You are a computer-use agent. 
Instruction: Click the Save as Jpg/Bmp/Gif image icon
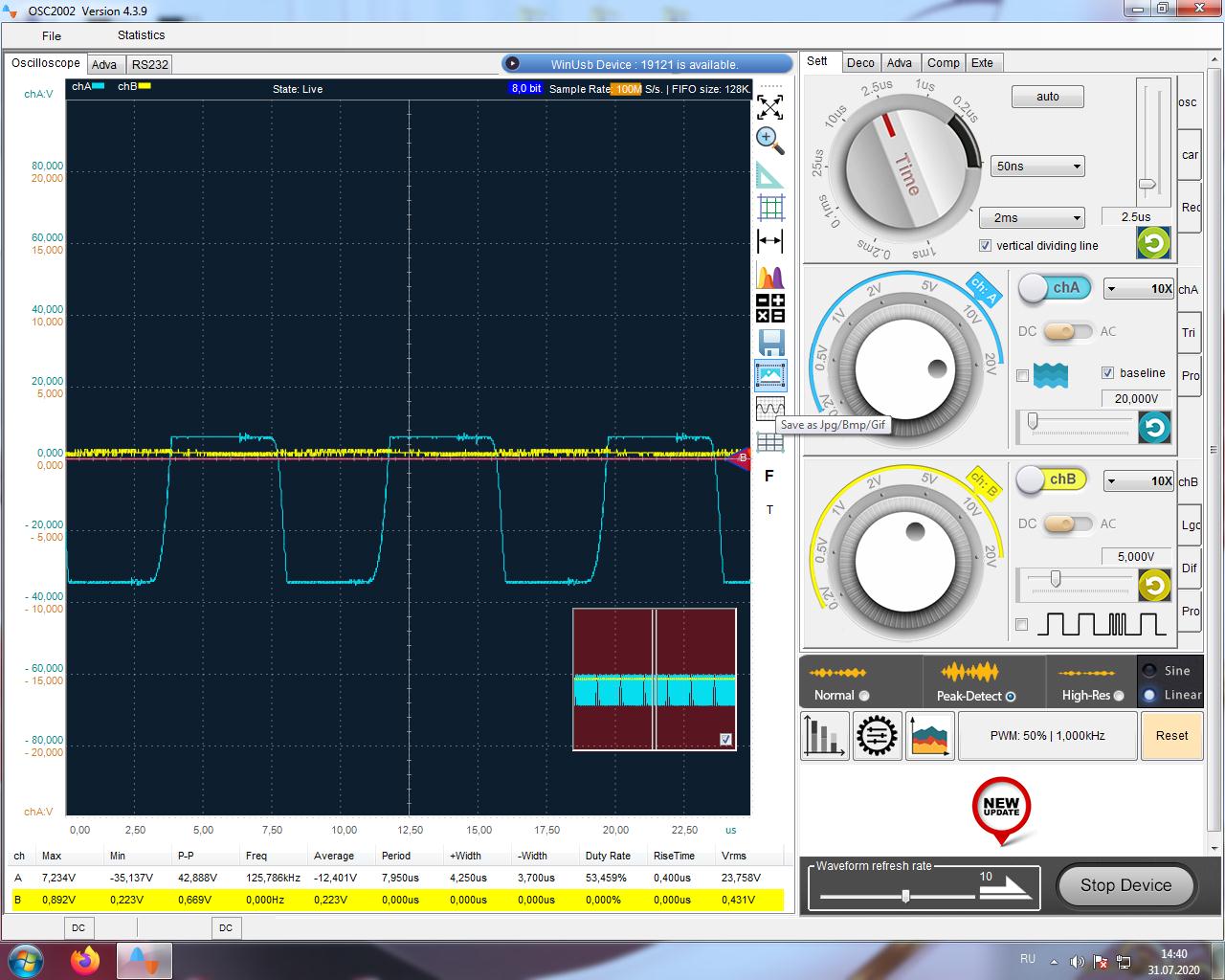click(x=770, y=375)
